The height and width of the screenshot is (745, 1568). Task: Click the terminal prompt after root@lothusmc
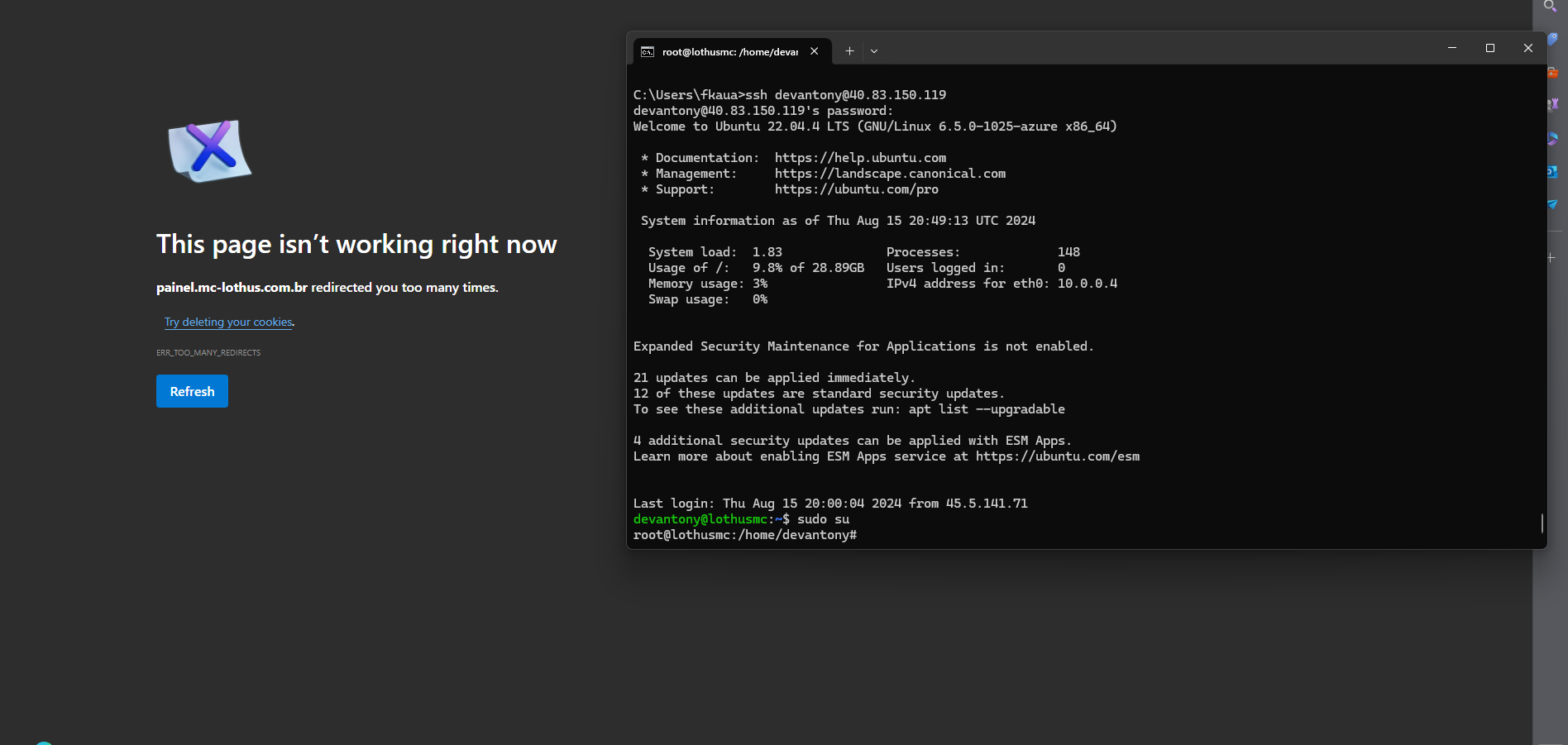point(864,534)
